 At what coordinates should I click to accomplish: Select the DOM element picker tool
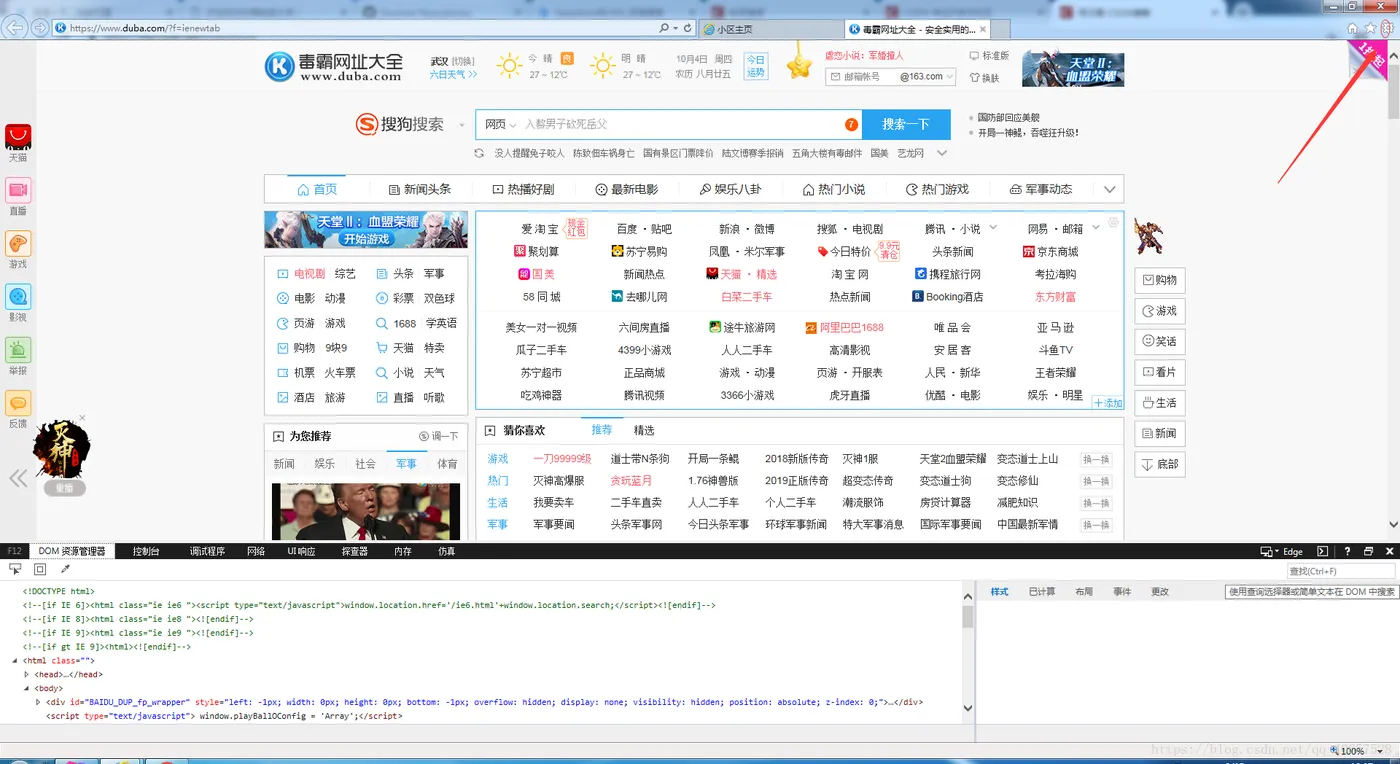pyautogui.click(x=16, y=569)
